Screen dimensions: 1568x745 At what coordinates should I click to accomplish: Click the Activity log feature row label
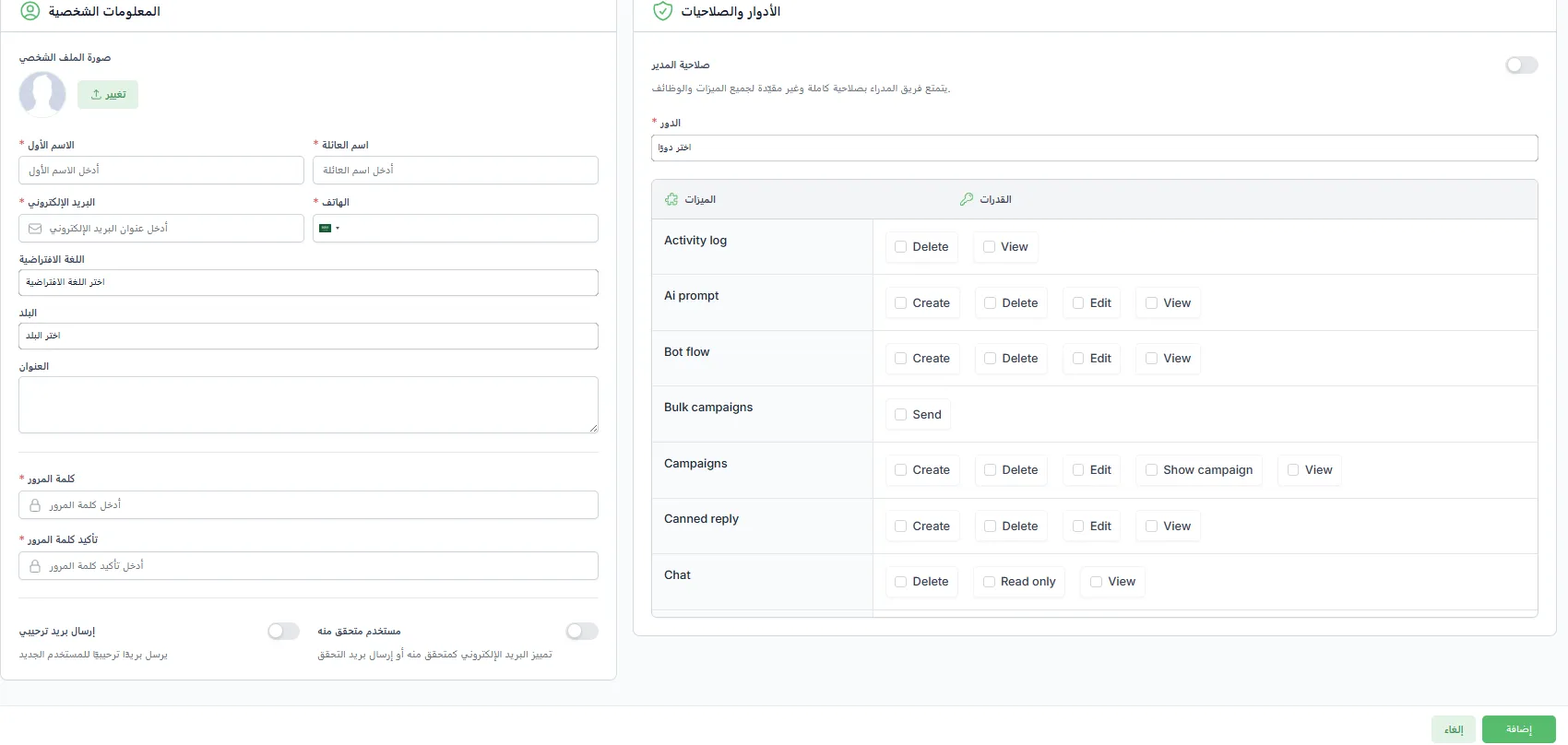tap(695, 241)
